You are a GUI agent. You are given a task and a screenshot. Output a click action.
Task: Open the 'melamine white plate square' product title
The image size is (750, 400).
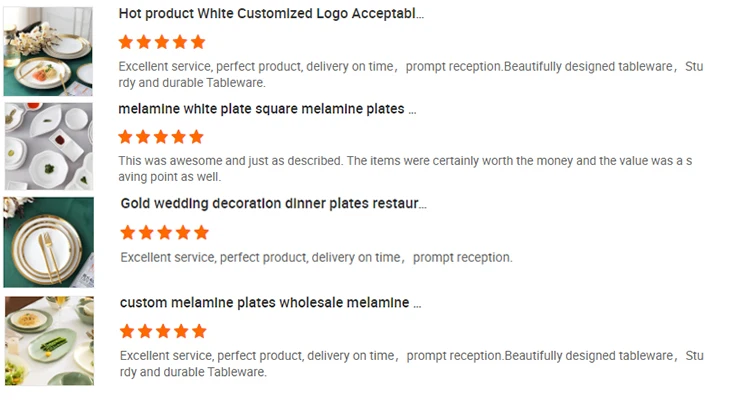[267, 109]
